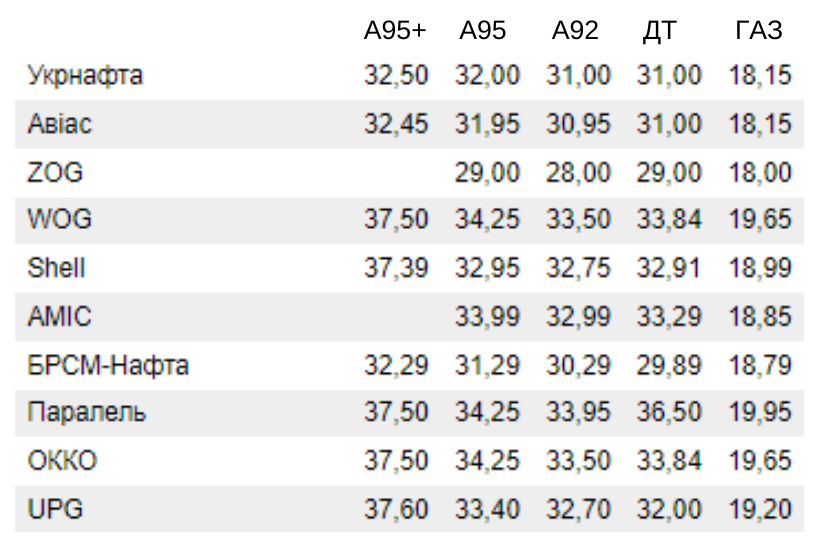The image size is (836, 558).
Task: Select the Укрнафта row label
Action: click(85, 75)
